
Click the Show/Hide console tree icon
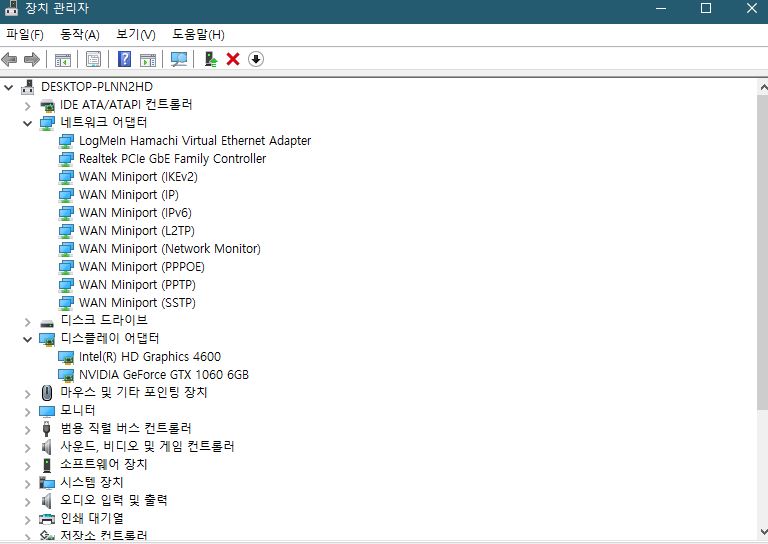(62, 59)
